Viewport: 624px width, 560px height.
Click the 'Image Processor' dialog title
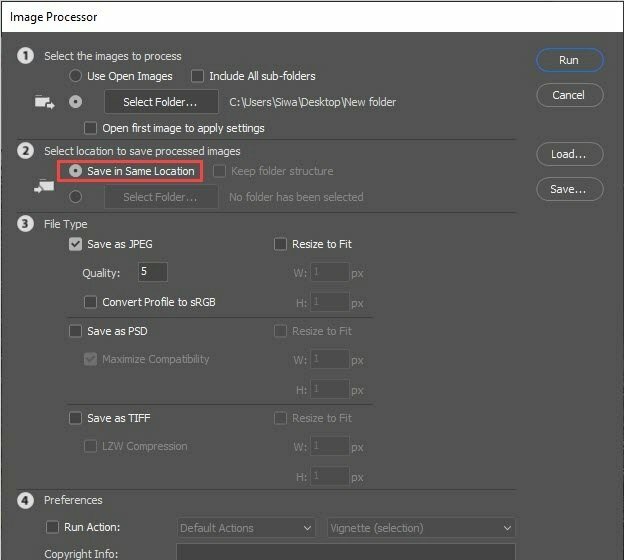coord(54,17)
